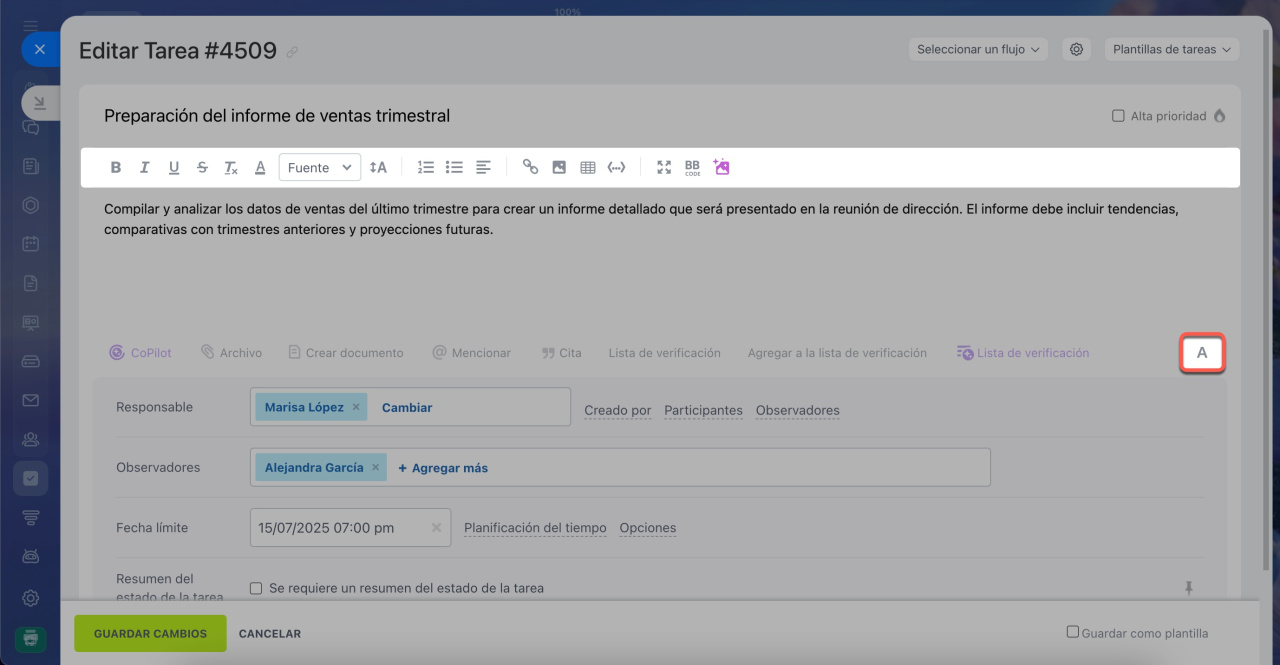Screen dimensions: 1280x665
Task: Underline text with the U toolbar button
Action: (174, 168)
